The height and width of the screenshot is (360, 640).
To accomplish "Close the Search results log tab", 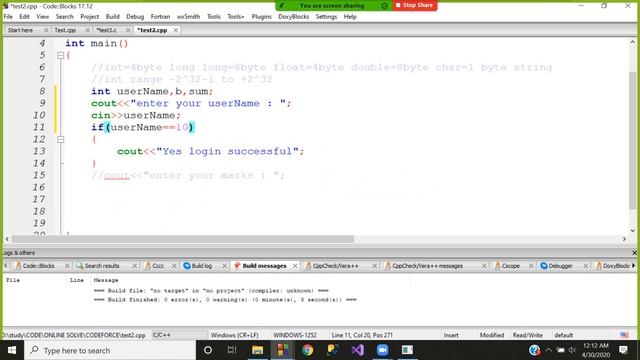I will pyautogui.click(x=134, y=266).
